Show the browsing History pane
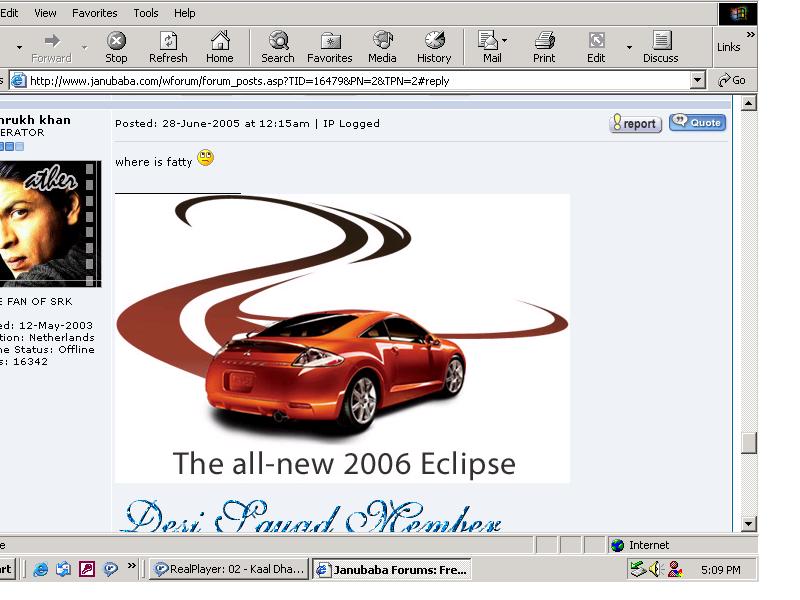The width and height of the screenshot is (800, 600). pos(434,47)
